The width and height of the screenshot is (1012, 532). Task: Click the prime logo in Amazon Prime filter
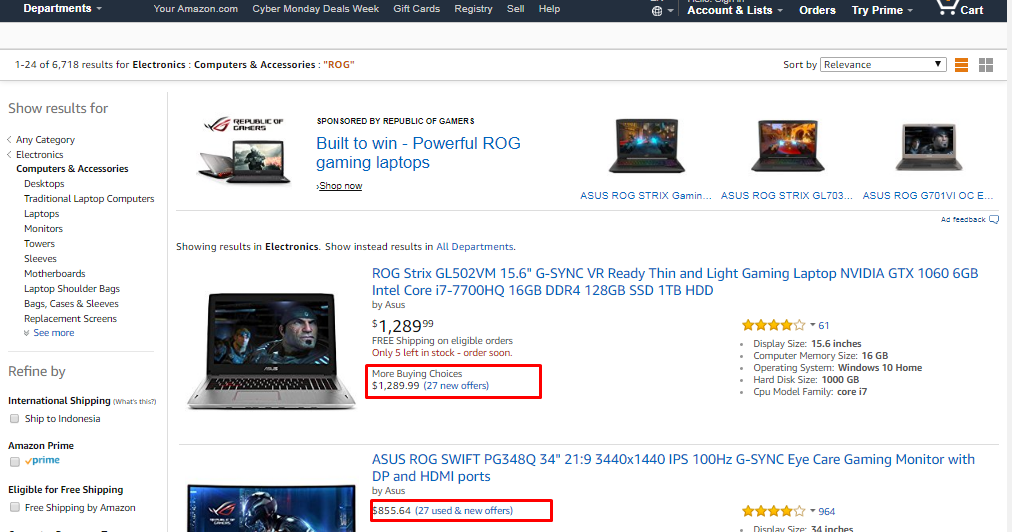pyautogui.click(x=42, y=460)
